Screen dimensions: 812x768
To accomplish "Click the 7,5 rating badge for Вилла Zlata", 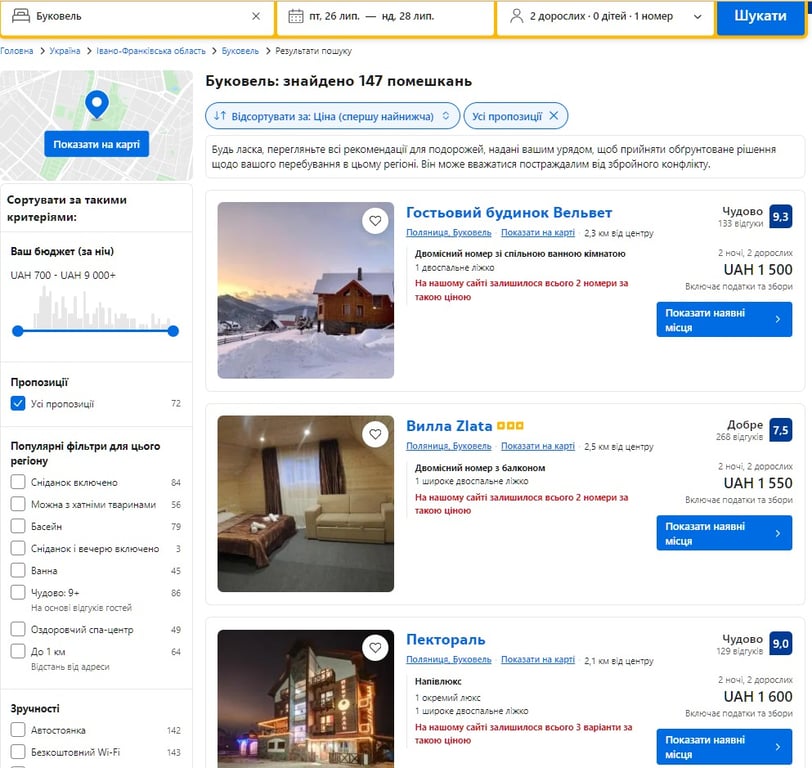I will click(780, 430).
